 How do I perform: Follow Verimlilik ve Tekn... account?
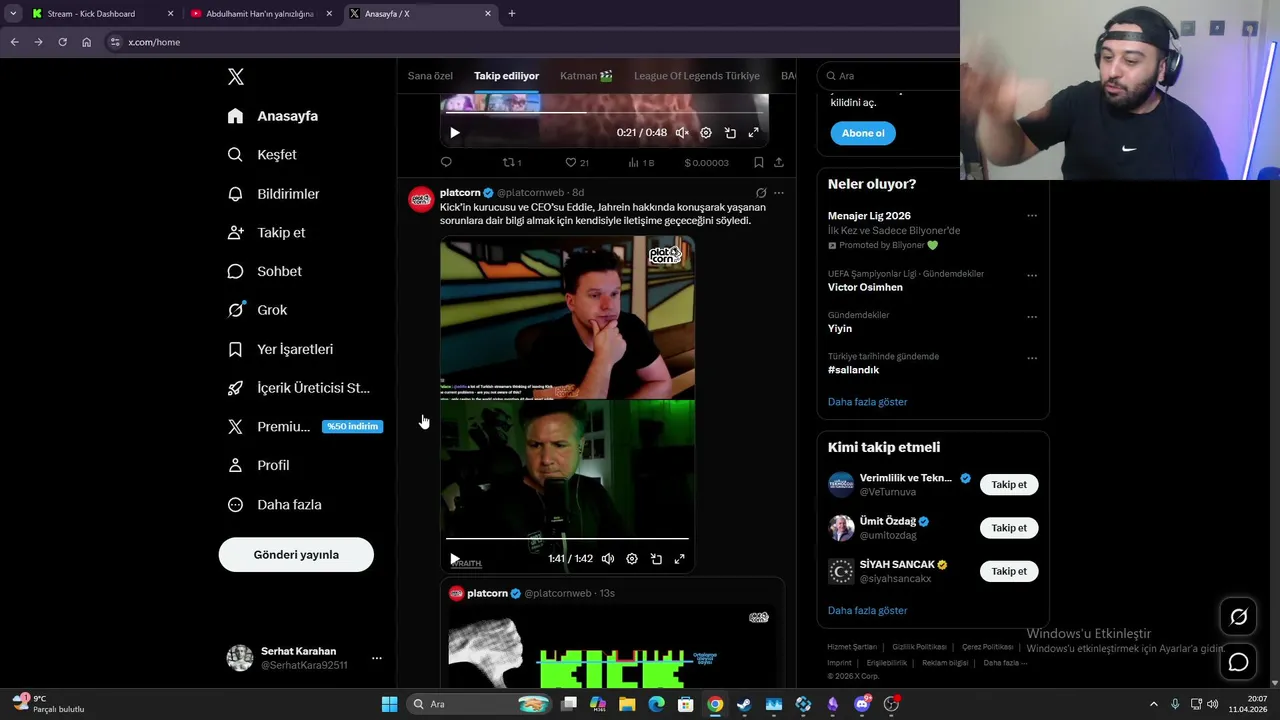pos(1009,485)
